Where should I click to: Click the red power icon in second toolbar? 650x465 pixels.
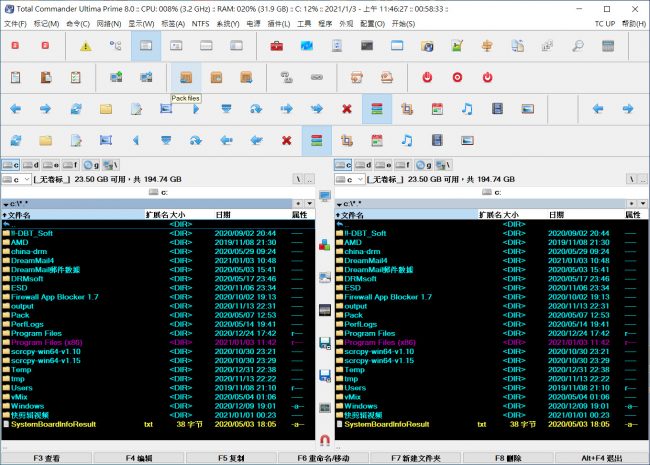[427, 77]
